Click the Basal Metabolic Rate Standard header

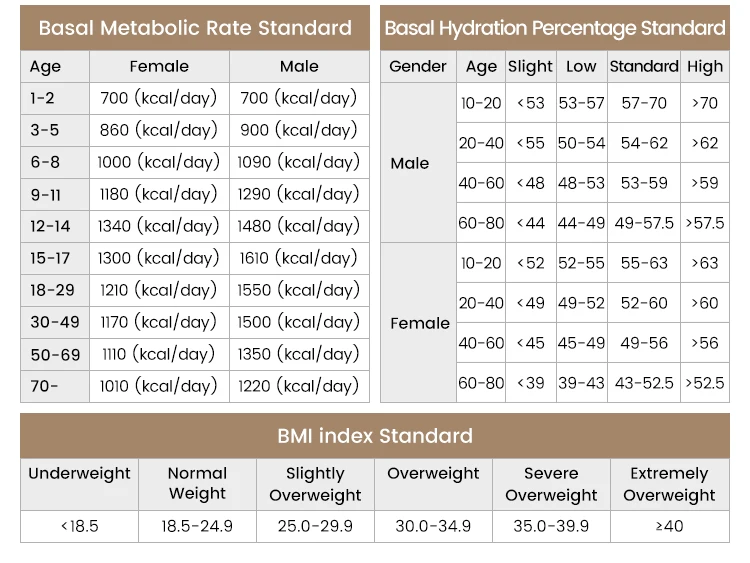point(195,28)
